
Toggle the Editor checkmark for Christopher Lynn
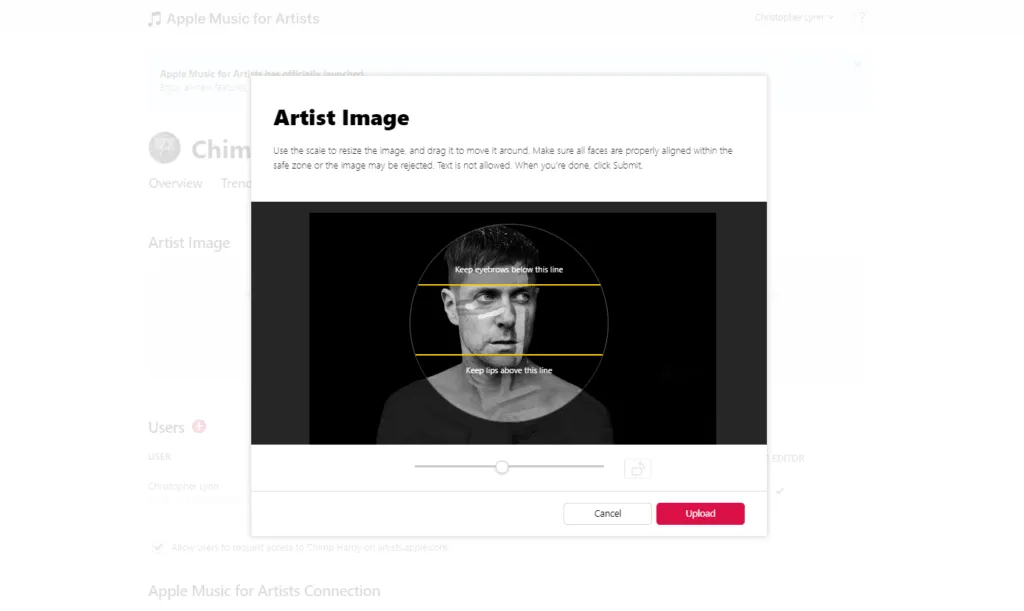(781, 491)
